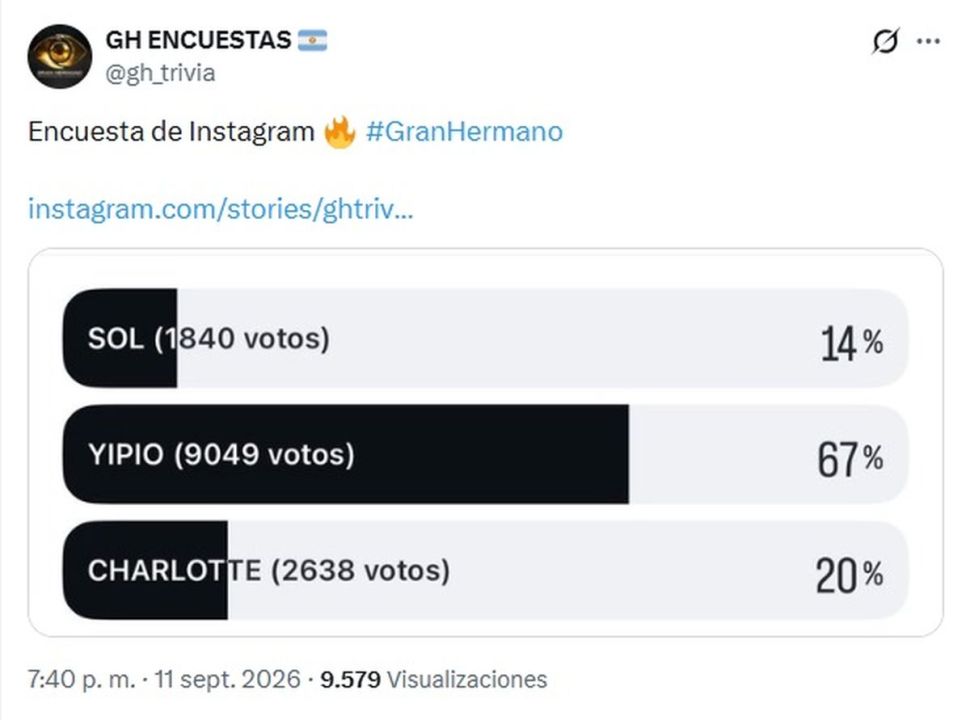Image resolution: width=970 pixels, height=720 pixels.
Task: Click the 67% result for YIPIO
Action: (x=850, y=460)
